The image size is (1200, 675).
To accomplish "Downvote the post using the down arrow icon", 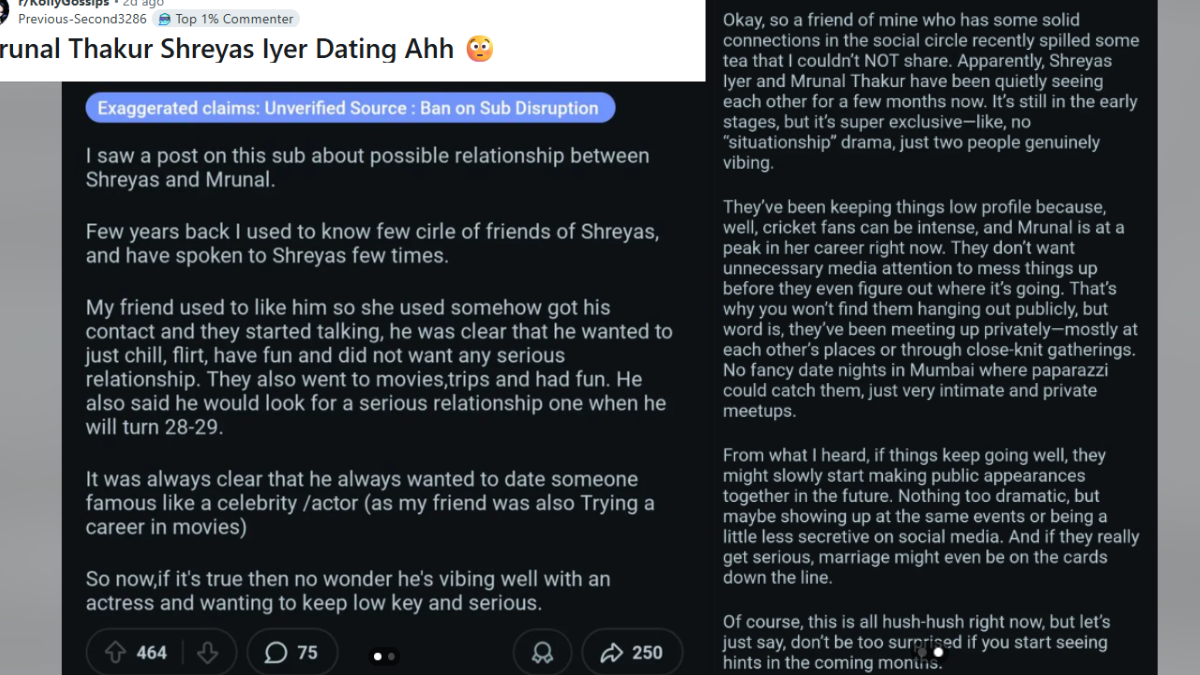I will (x=209, y=651).
